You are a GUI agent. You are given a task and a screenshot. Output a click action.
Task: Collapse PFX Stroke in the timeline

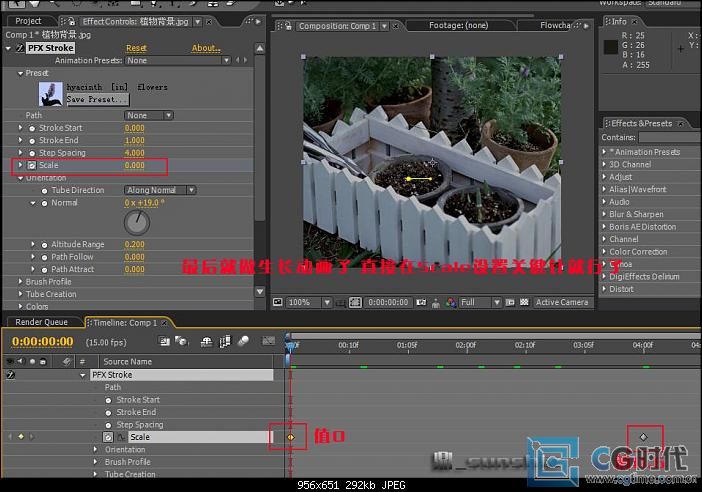click(83, 375)
